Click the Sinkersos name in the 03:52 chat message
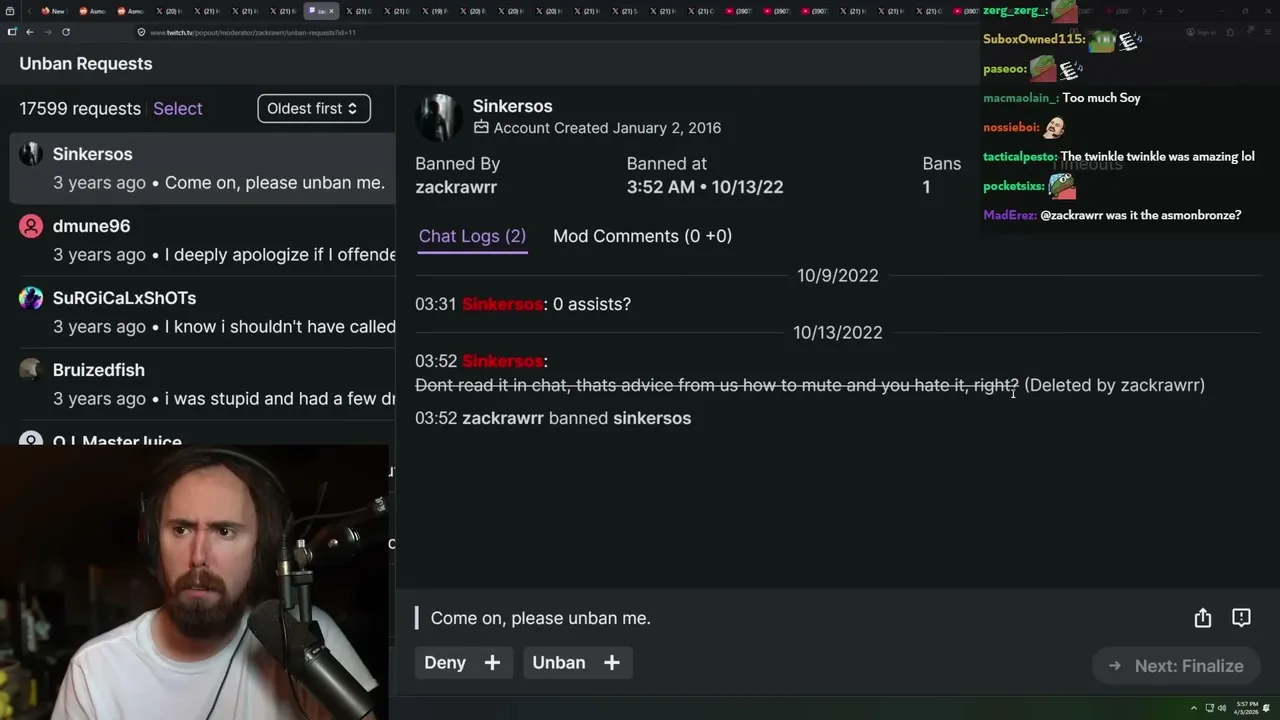 (x=502, y=361)
